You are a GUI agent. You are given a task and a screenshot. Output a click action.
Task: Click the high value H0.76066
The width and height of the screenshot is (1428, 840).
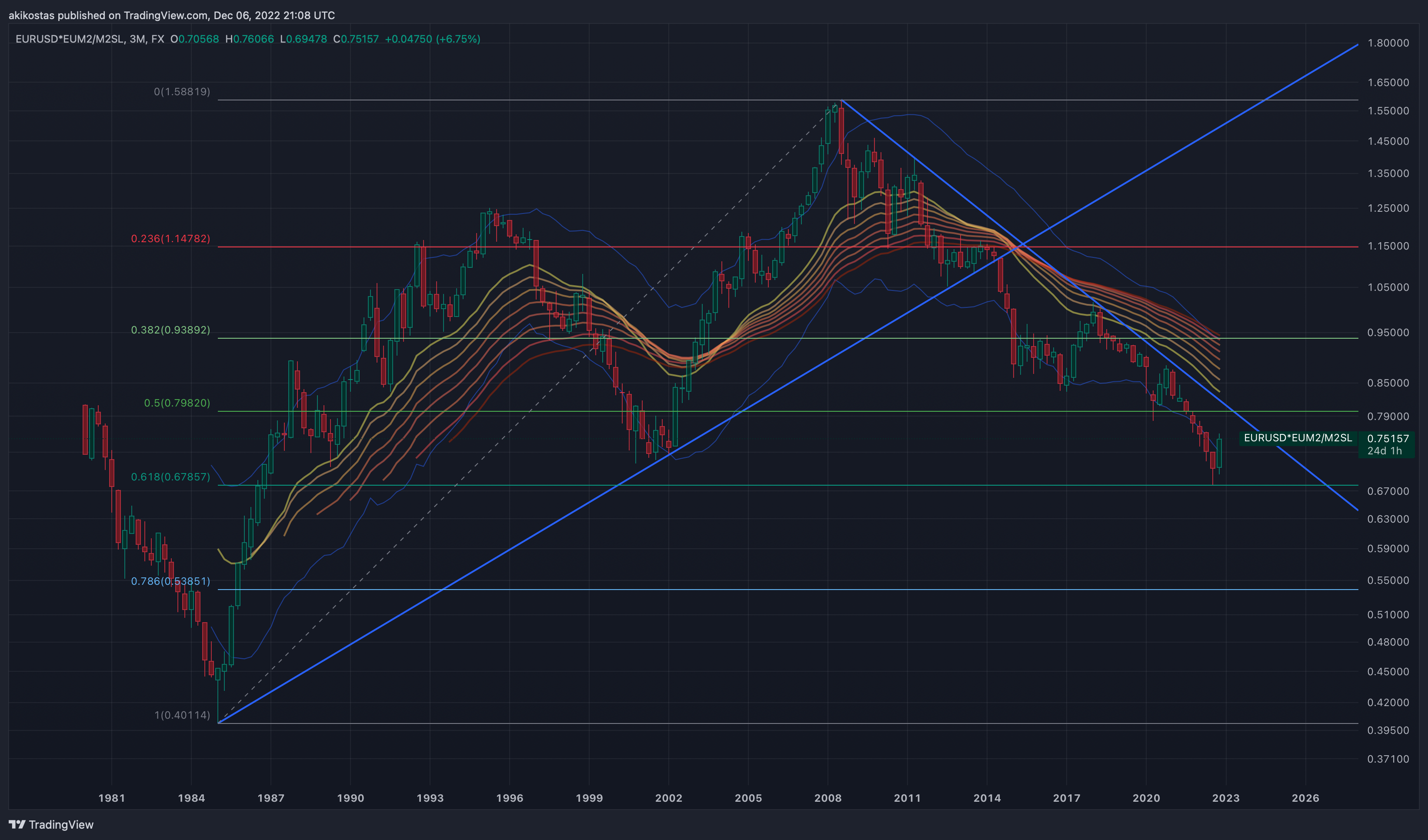pyautogui.click(x=249, y=39)
